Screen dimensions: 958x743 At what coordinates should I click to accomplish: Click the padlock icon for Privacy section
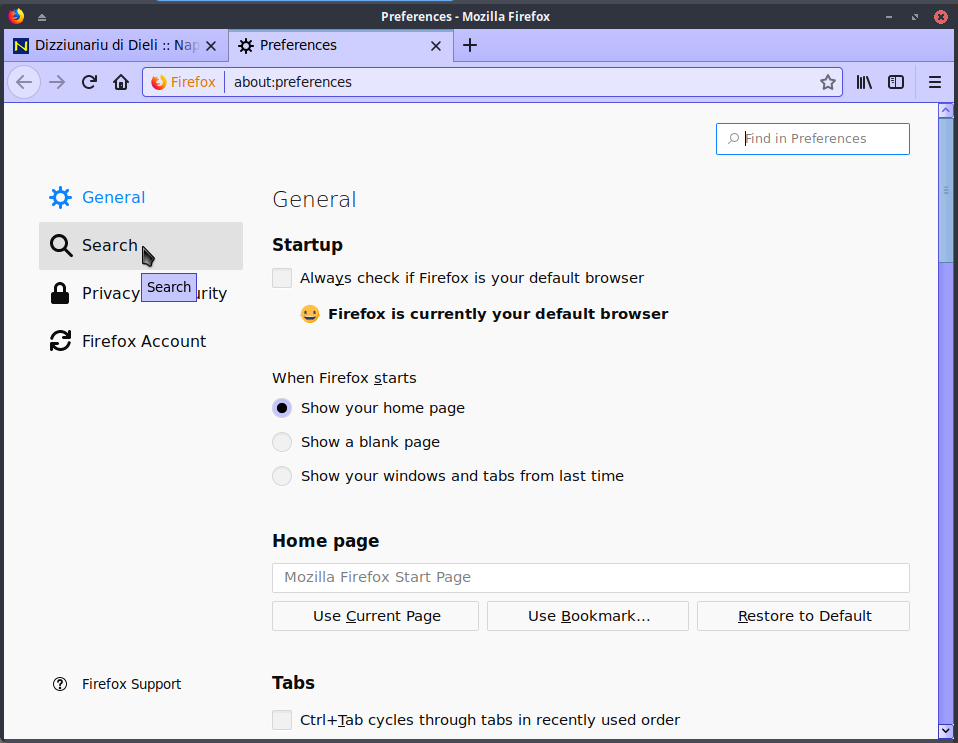60,293
